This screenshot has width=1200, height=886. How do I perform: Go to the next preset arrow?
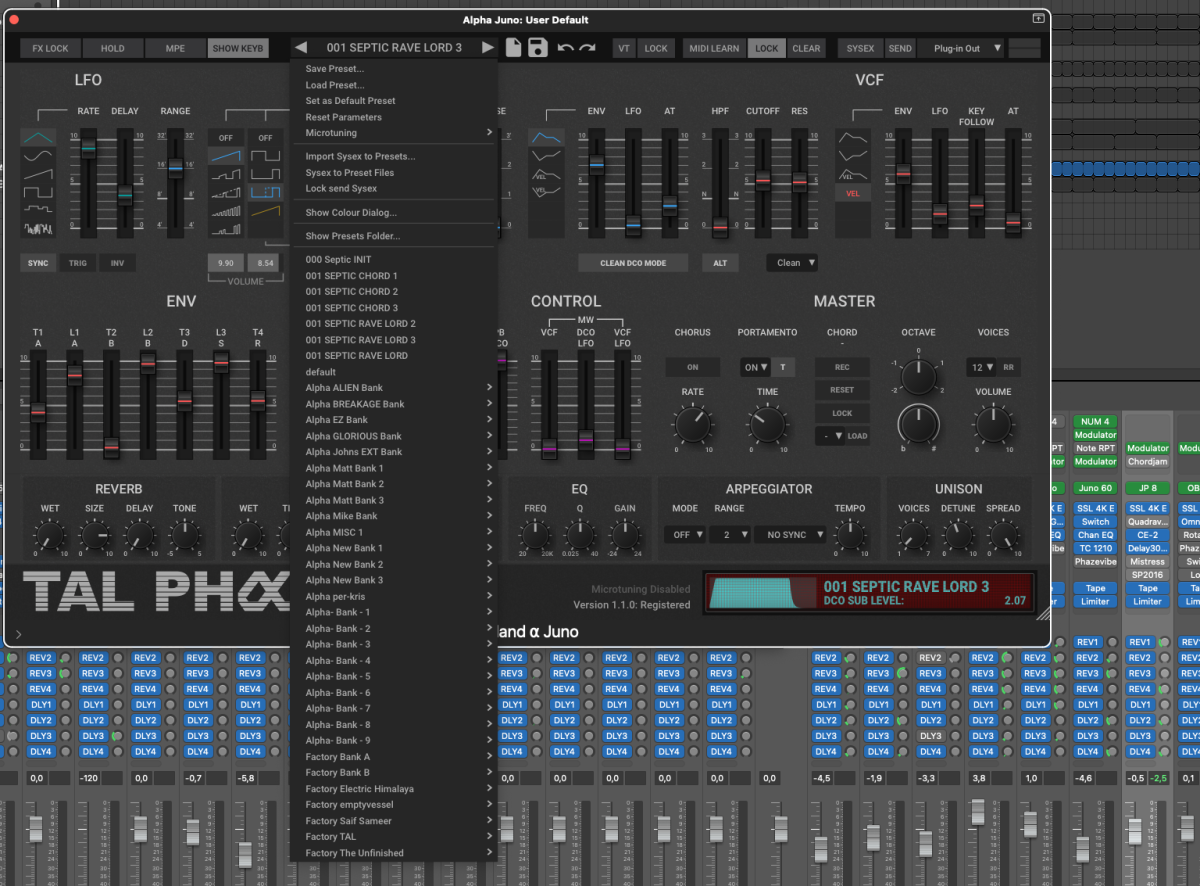pyautogui.click(x=487, y=48)
